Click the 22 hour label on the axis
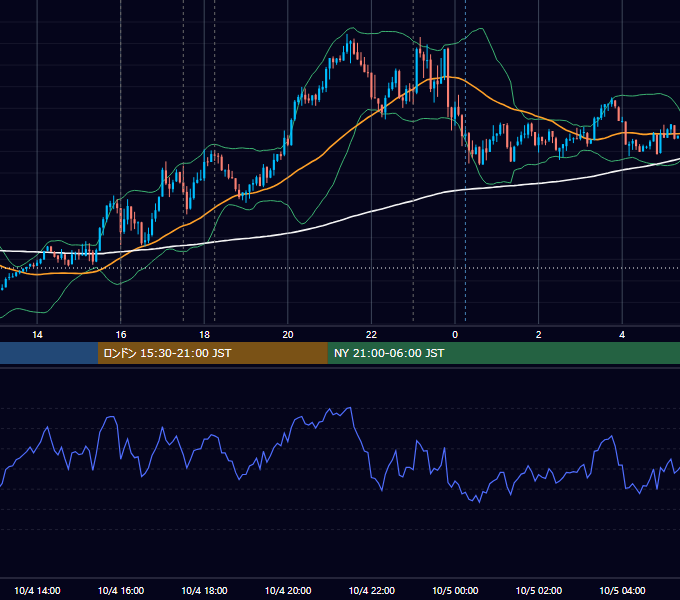 click(x=371, y=335)
